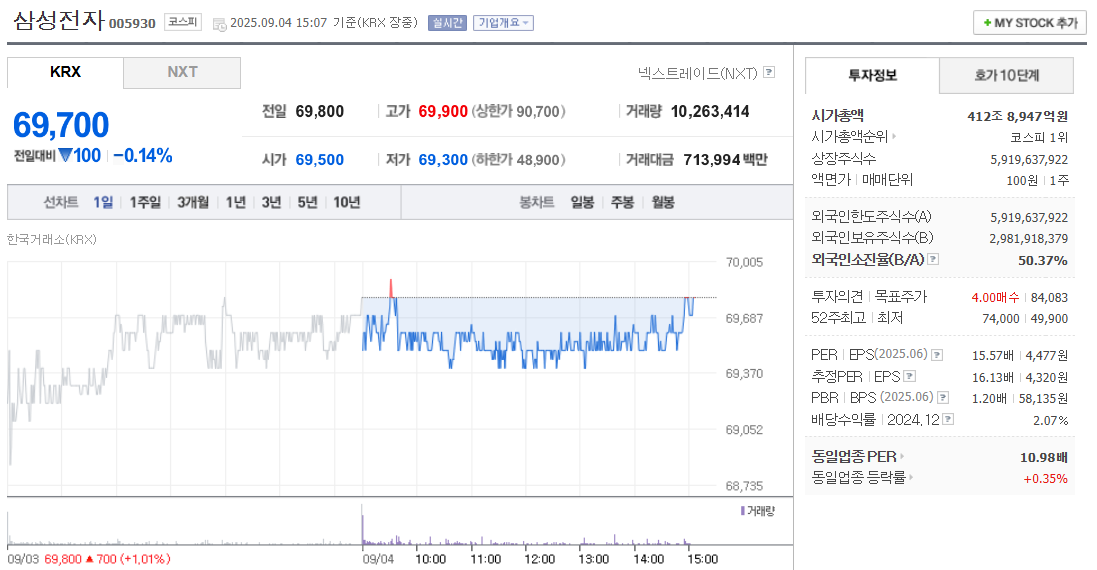Viewport: 1097px width, 570px height.
Task: Click the stock code 005930
Action: 132,24
